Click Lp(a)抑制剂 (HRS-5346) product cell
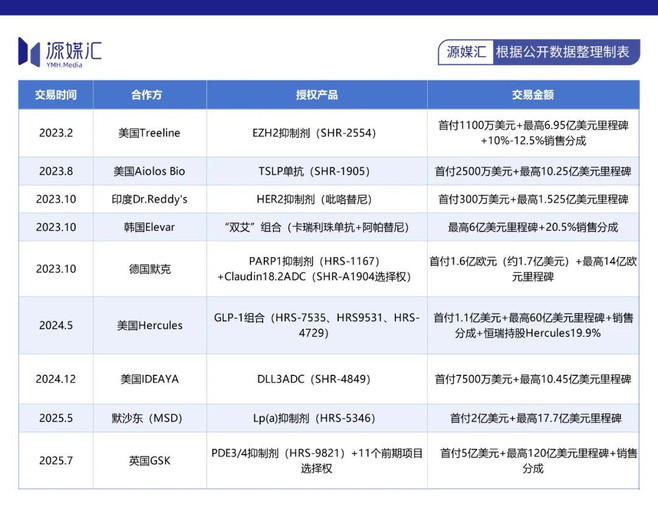The image size is (658, 507). pos(317,418)
